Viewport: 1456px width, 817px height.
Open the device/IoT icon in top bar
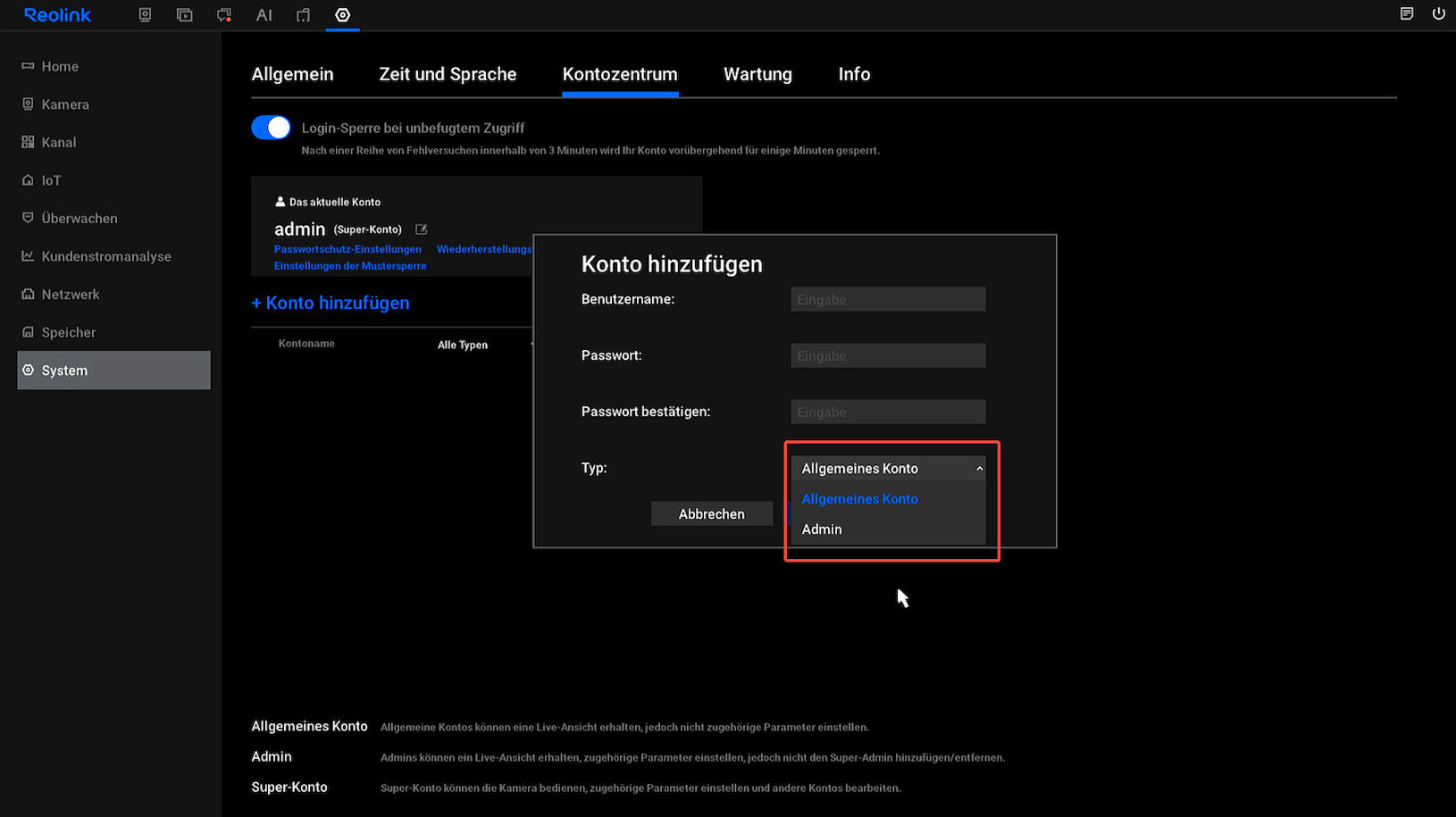pyautogui.click(x=303, y=15)
